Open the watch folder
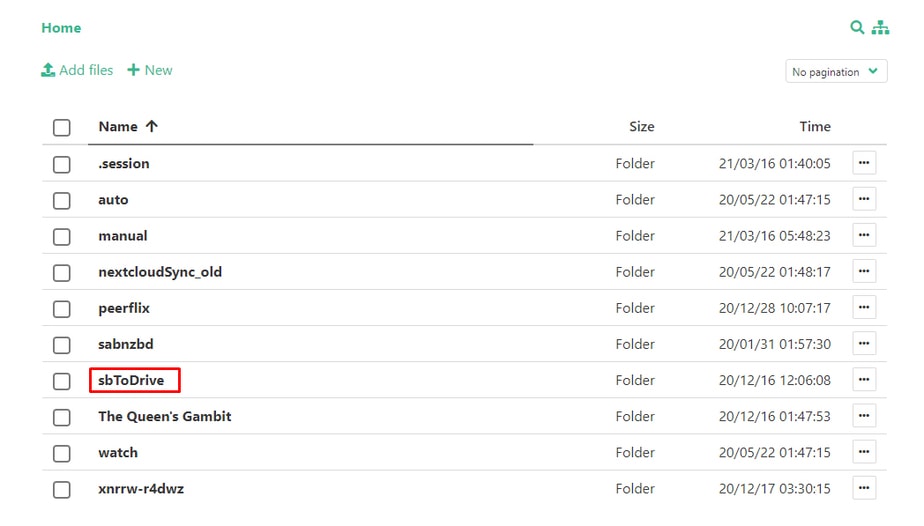Image resolution: width=924 pixels, height=526 pixels. 118,453
